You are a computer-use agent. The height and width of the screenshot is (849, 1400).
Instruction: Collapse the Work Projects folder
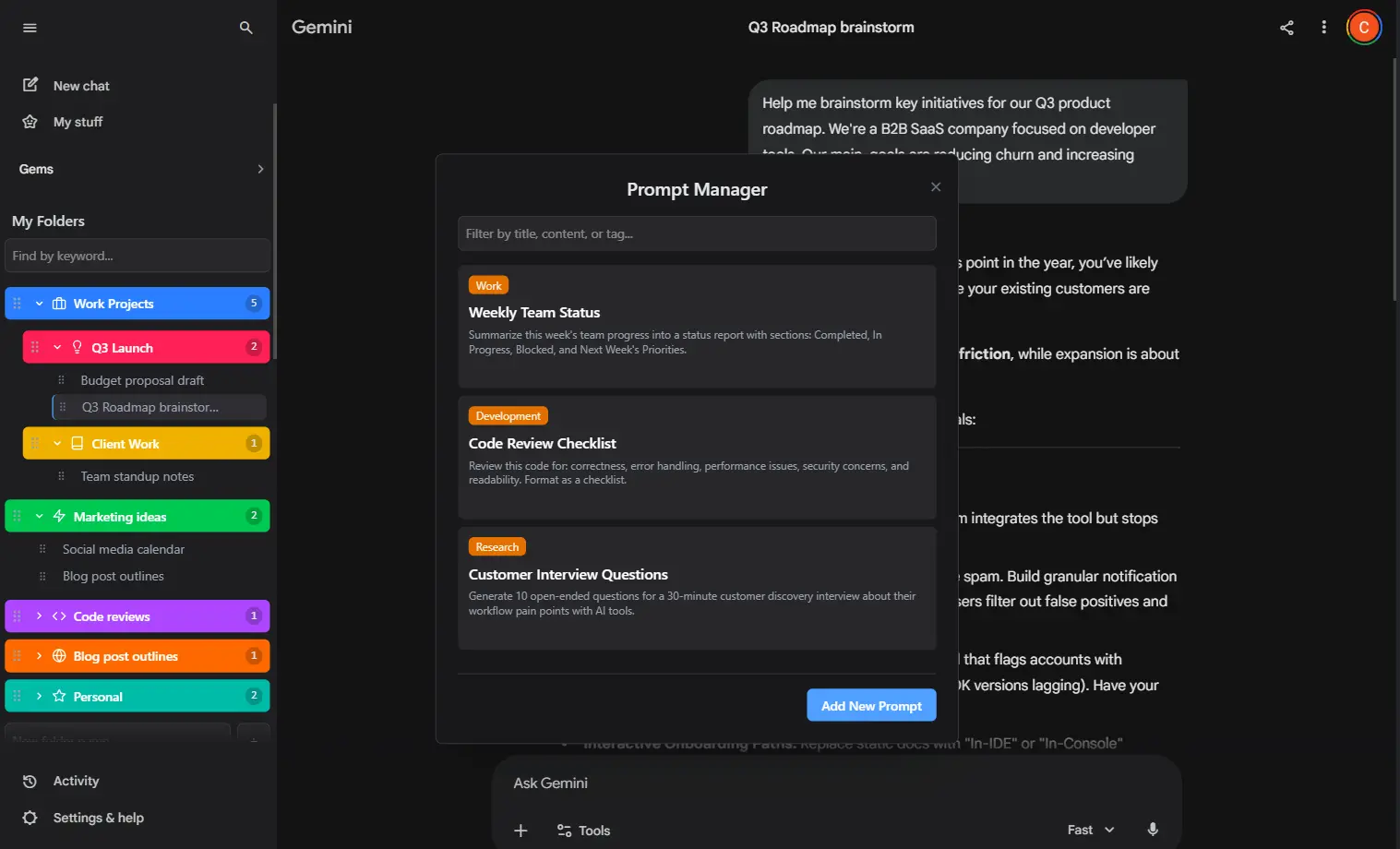pos(39,303)
